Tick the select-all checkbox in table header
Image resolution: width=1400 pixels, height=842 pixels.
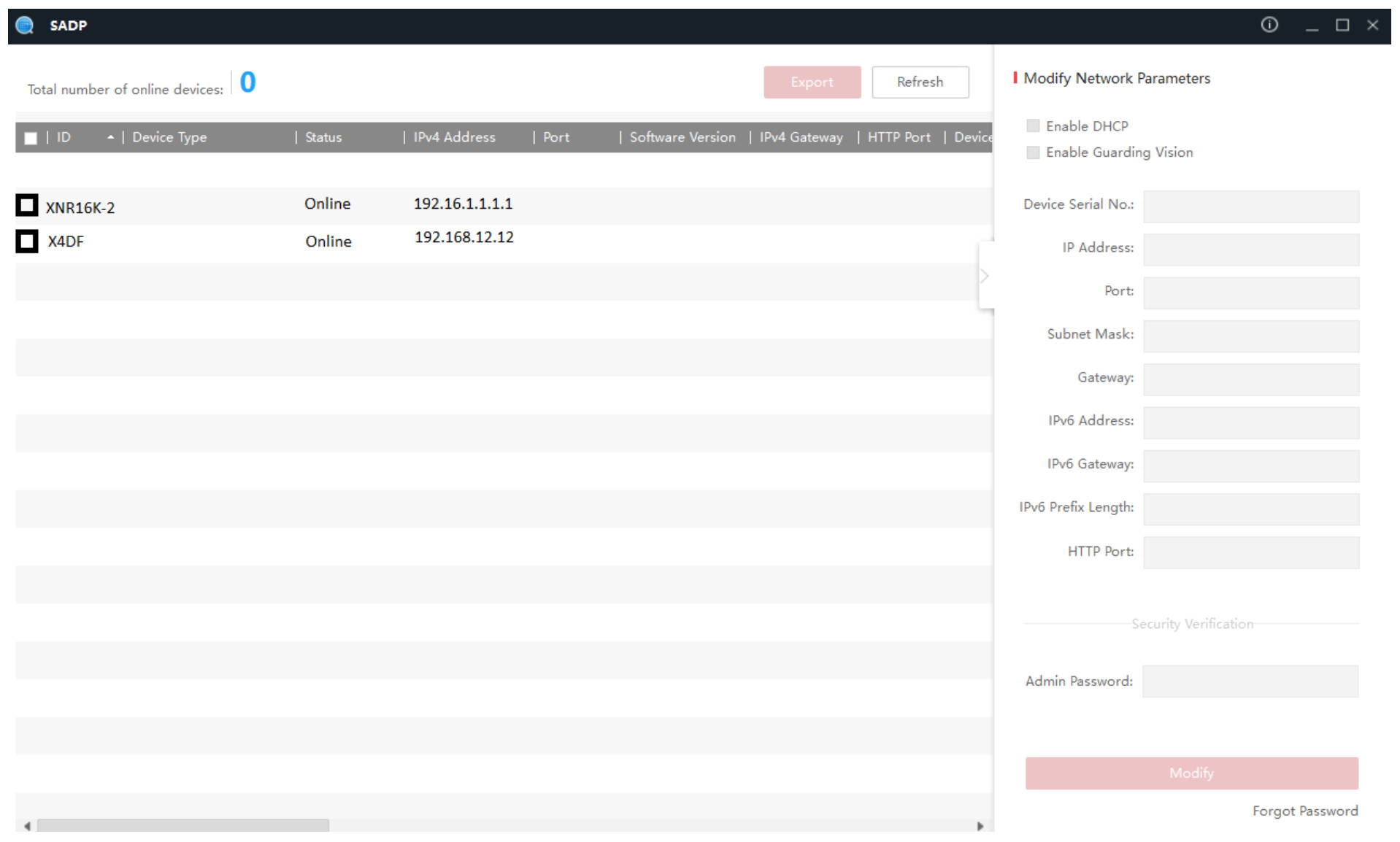click(31, 138)
